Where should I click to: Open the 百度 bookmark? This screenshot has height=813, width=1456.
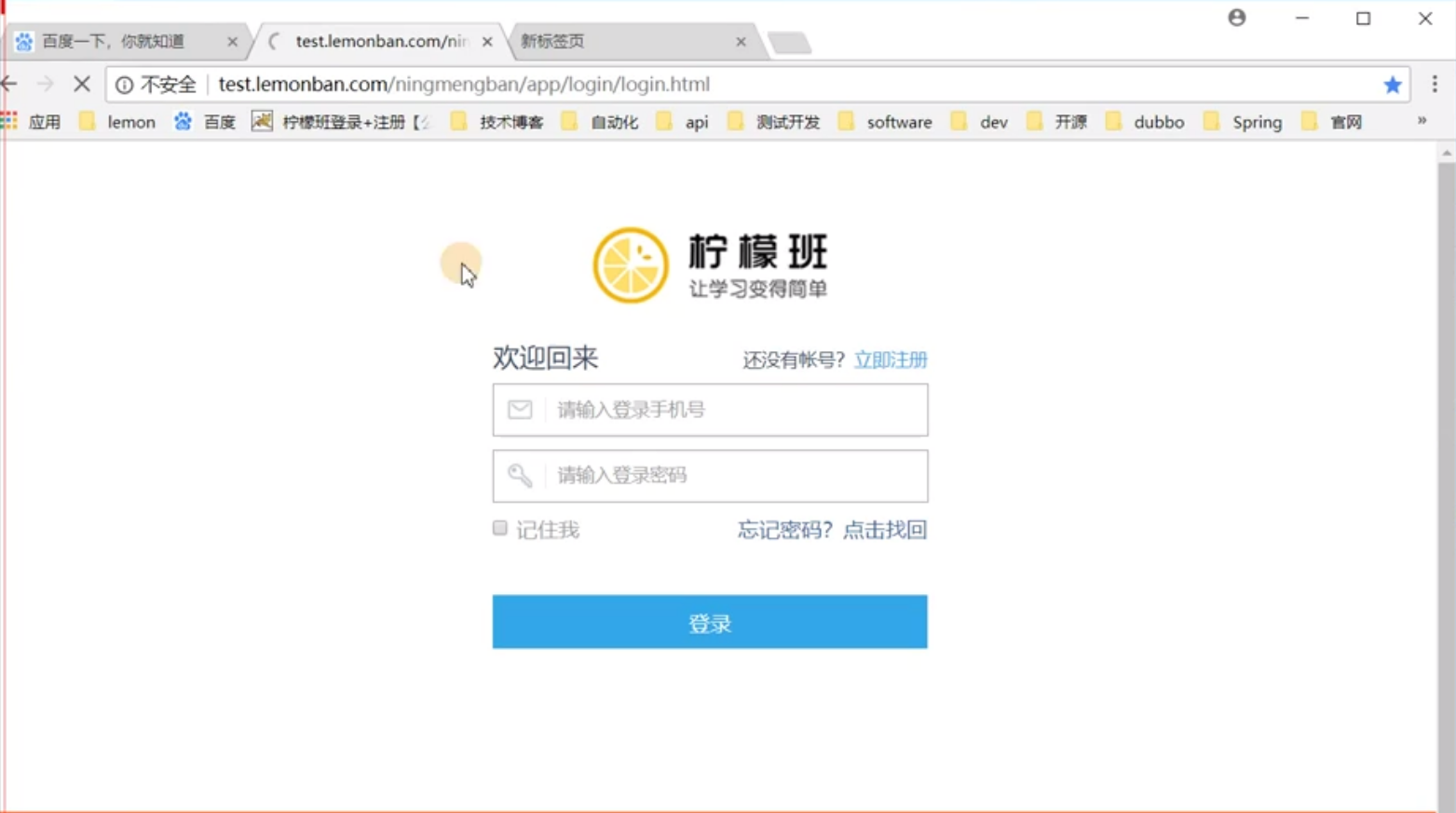[x=205, y=122]
